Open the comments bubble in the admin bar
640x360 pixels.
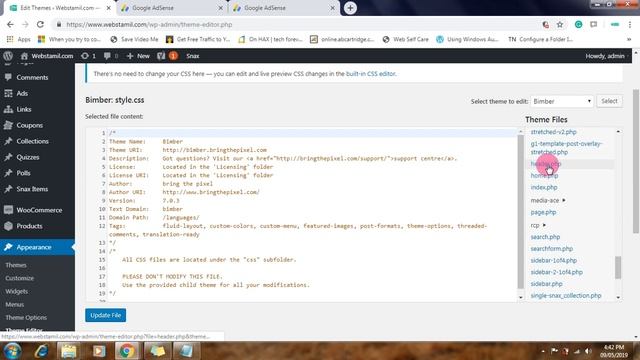(x=111, y=56)
